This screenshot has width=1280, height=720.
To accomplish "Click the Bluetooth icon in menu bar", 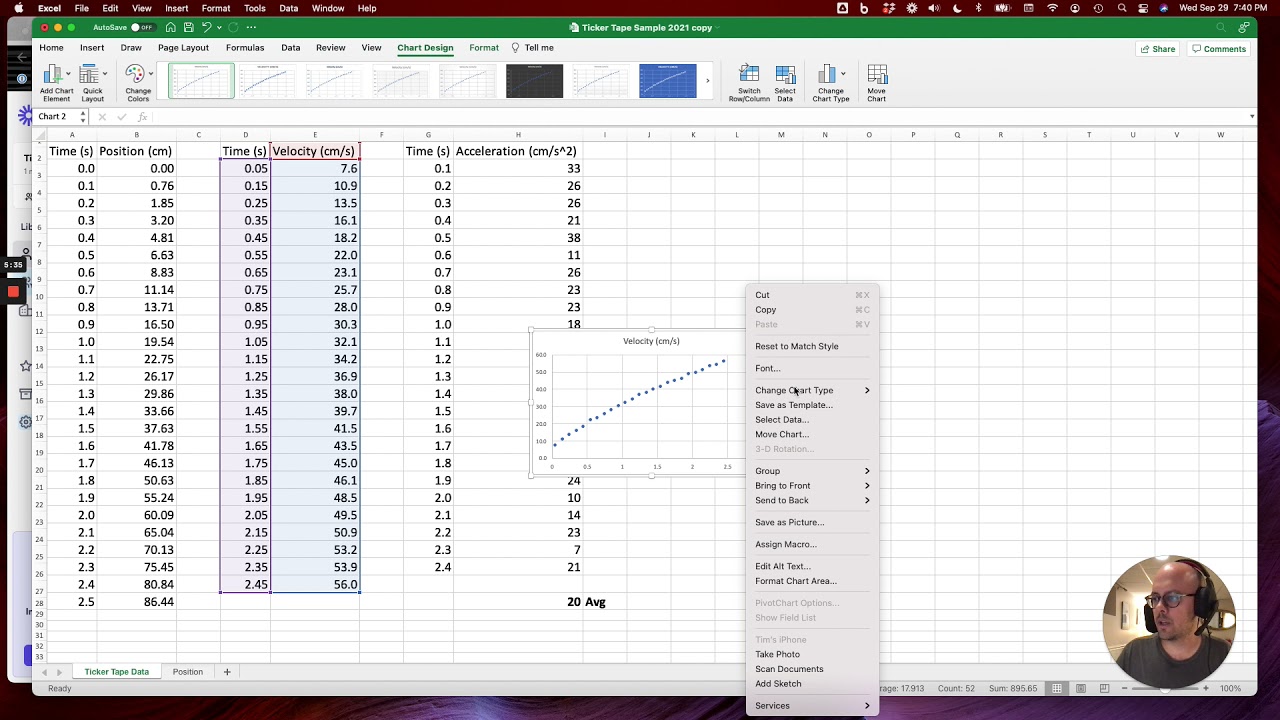I will pyautogui.click(x=979, y=8).
